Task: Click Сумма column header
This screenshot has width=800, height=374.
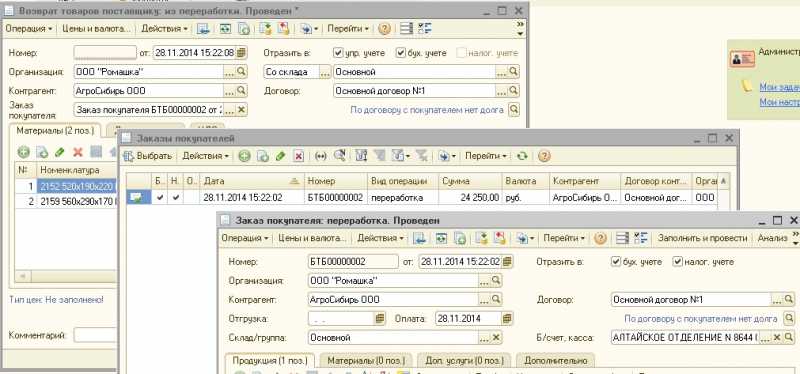Action: pyautogui.click(x=470, y=181)
